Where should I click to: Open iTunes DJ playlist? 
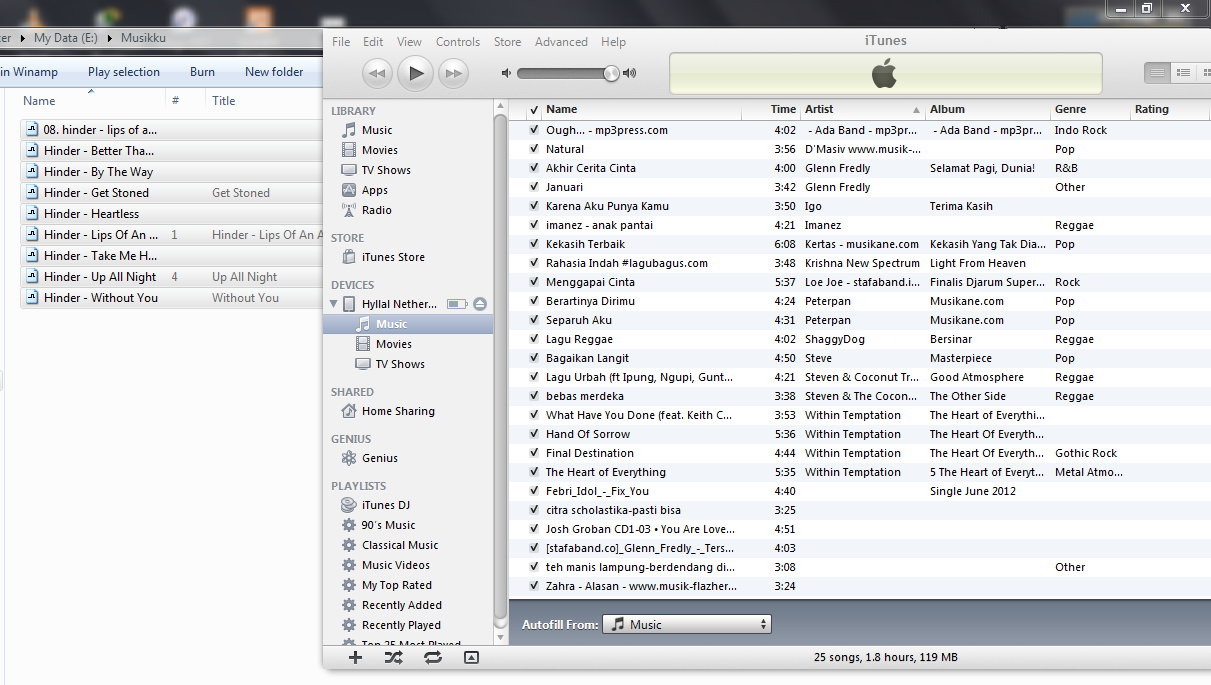coord(385,505)
